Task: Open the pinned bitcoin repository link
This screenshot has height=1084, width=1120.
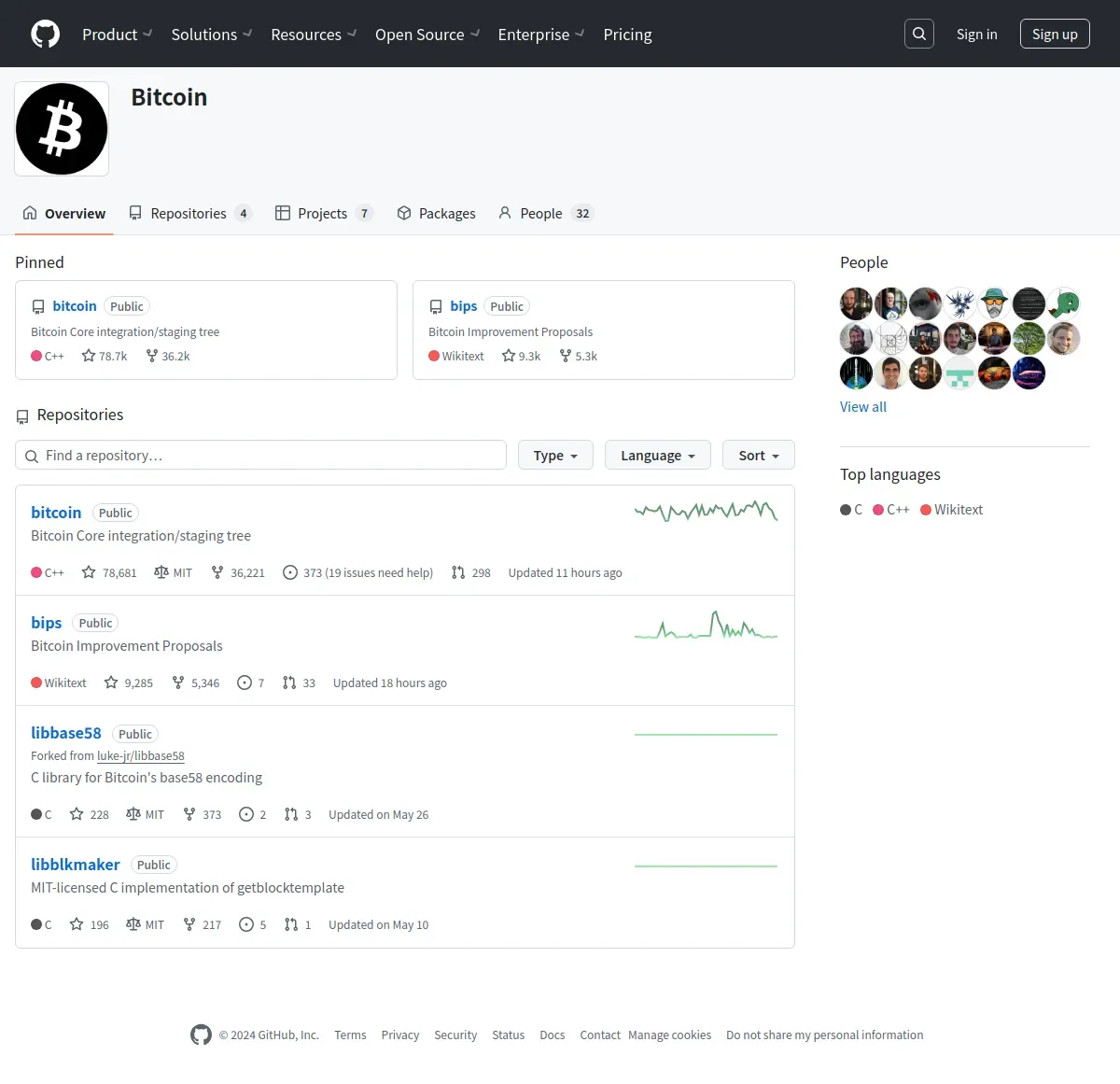Action: tap(75, 305)
